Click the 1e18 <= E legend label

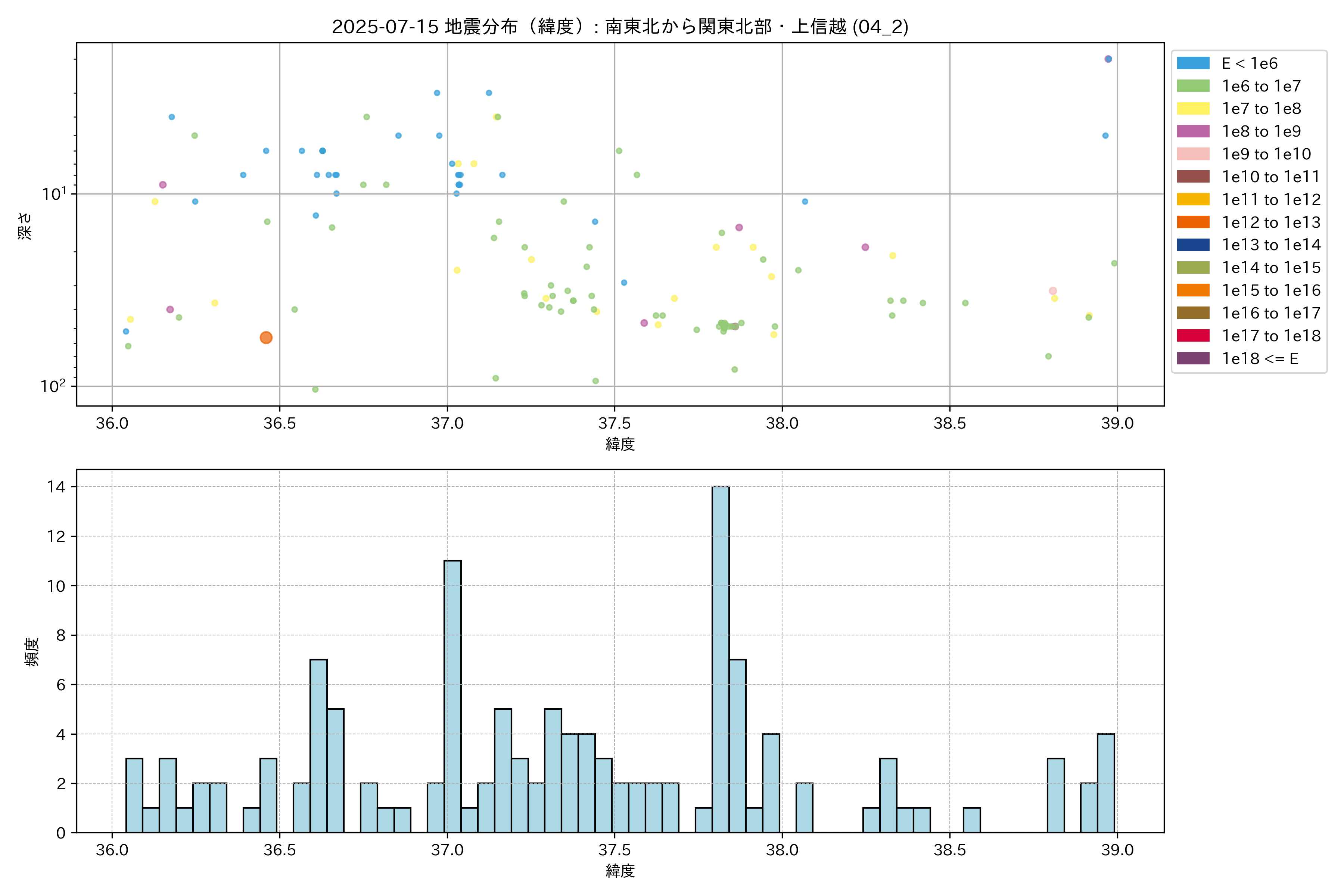click(x=1259, y=359)
